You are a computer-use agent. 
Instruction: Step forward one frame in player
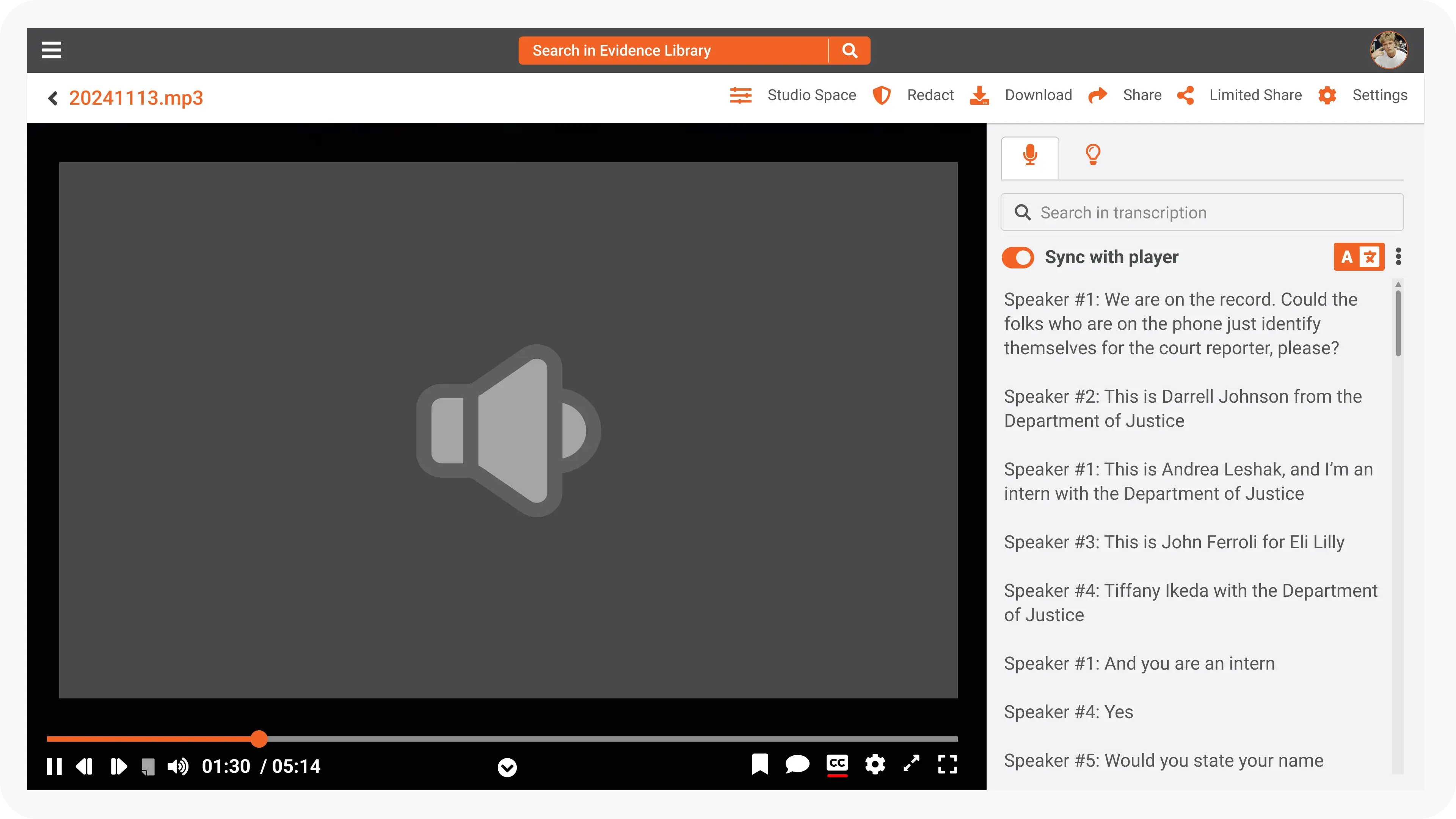pos(118,766)
